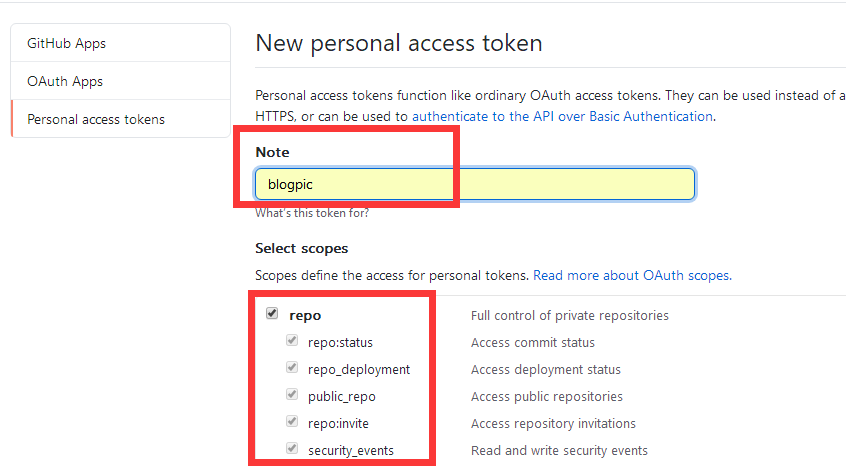Viewport: 846px width, 466px height.
Task: Click the Note field label
Action: pos(272,152)
